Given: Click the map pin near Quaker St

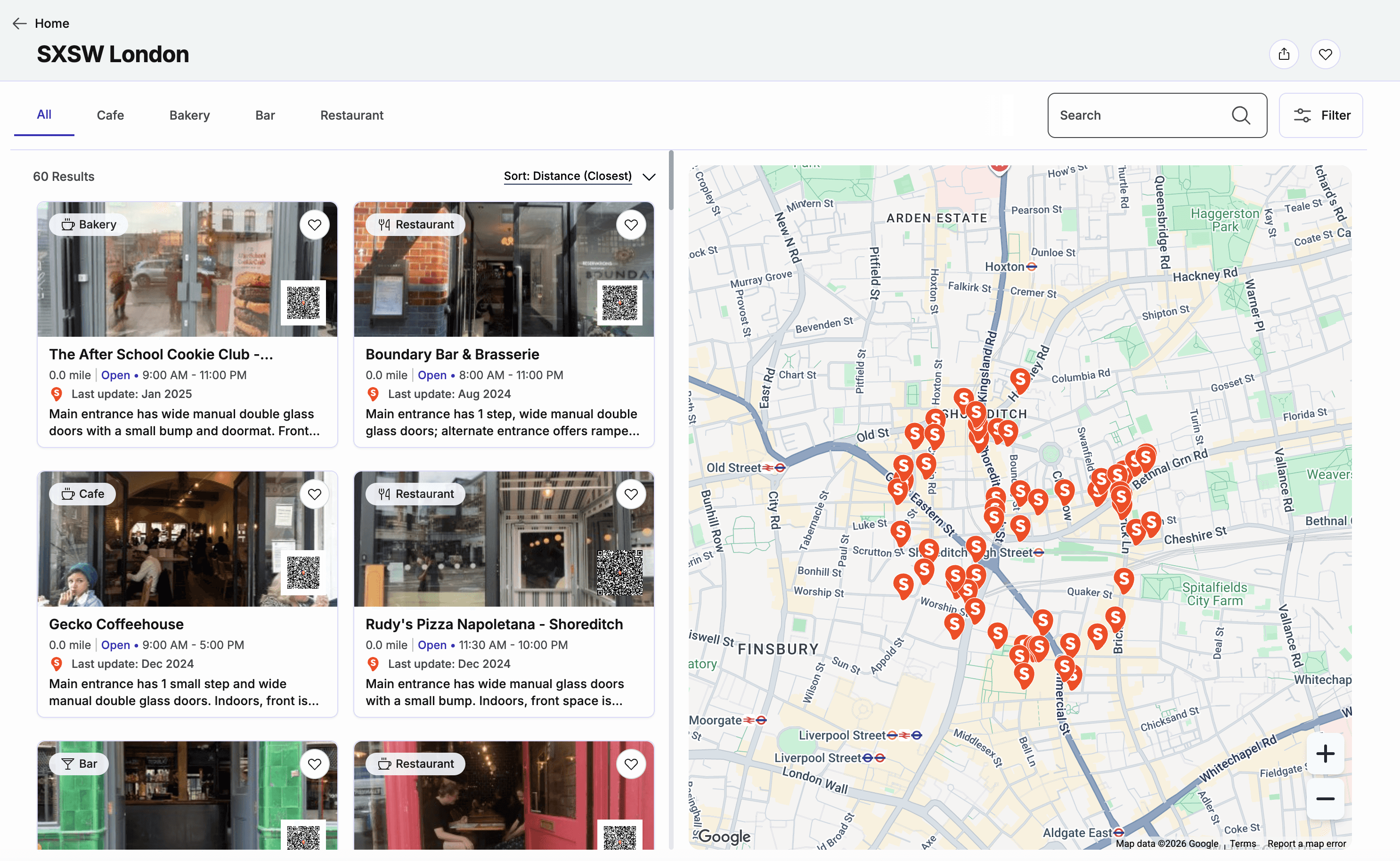Looking at the screenshot, I should [x=1123, y=579].
